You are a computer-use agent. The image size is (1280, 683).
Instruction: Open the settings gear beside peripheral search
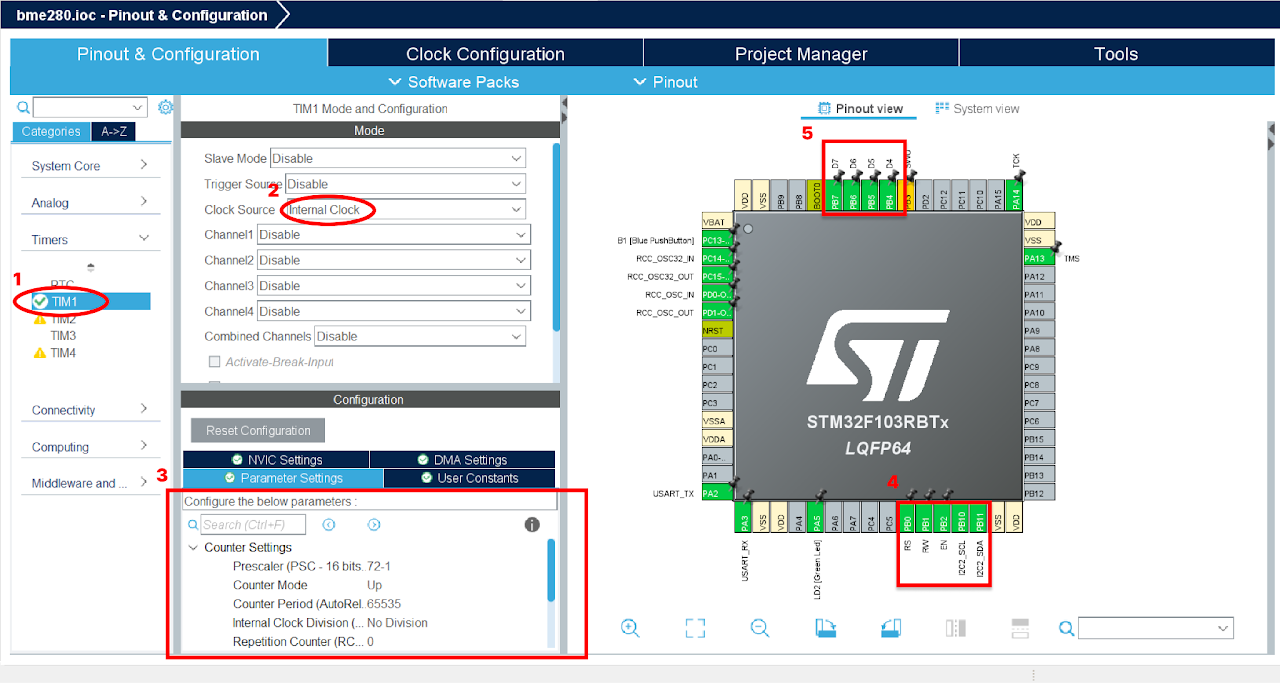point(164,106)
